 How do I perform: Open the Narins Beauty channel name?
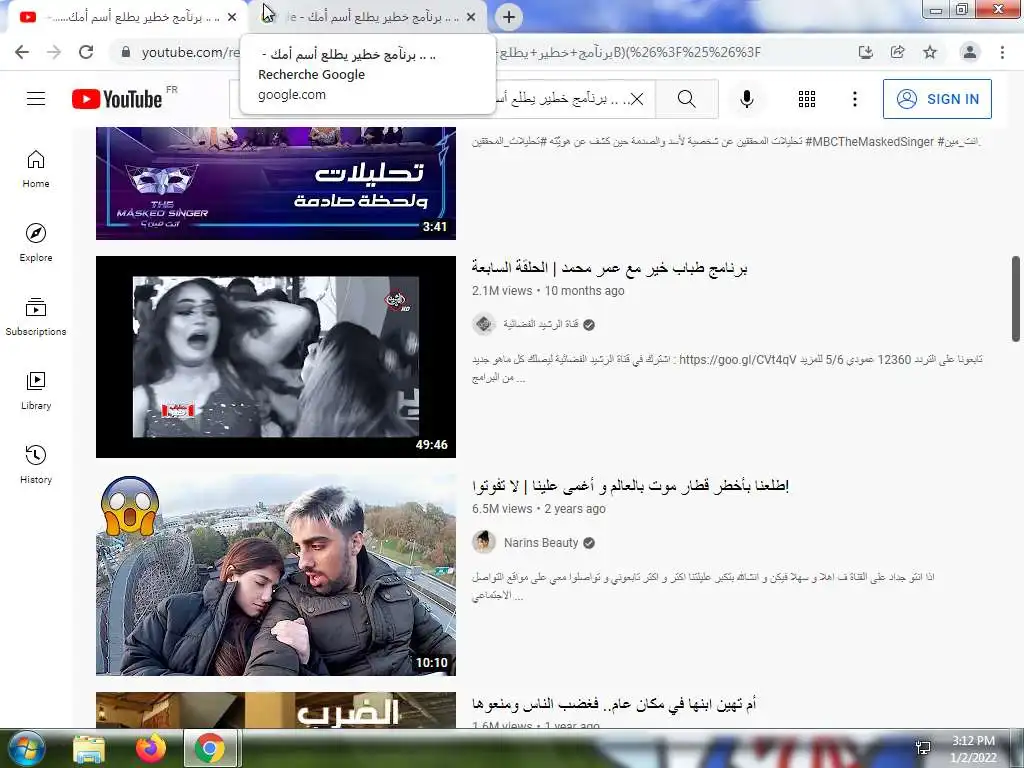pos(541,543)
